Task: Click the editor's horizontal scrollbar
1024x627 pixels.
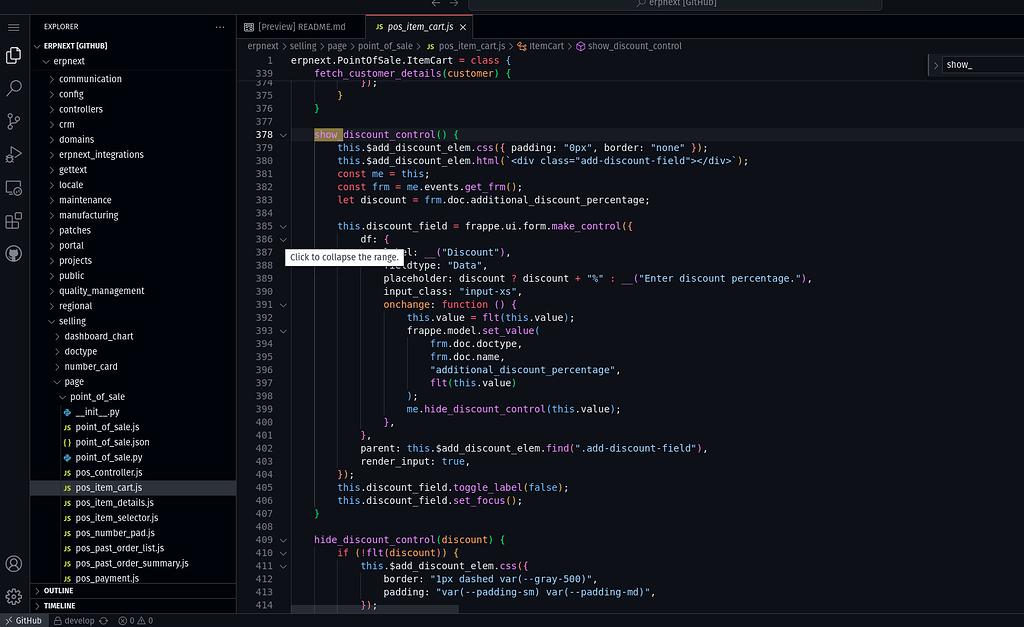Action: tap(375, 608)
